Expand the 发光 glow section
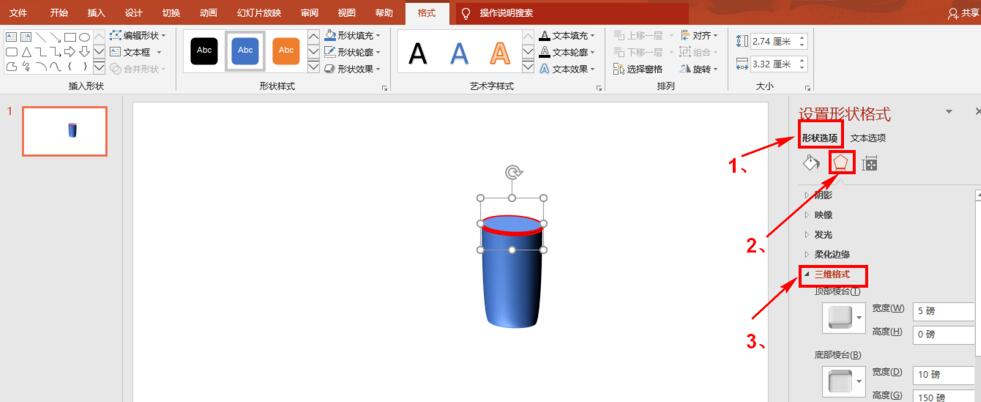The image size is (981, 402). click(x=821, y=234)
